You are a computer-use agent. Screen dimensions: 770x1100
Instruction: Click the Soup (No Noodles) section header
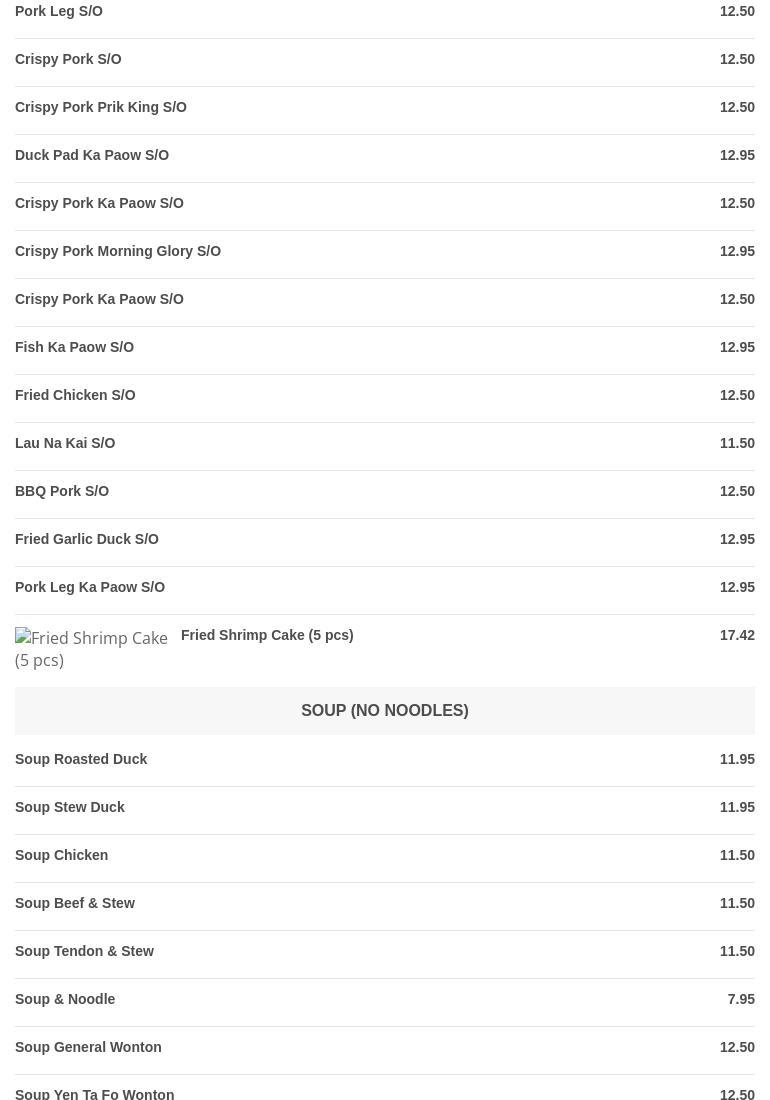[384, 711]
